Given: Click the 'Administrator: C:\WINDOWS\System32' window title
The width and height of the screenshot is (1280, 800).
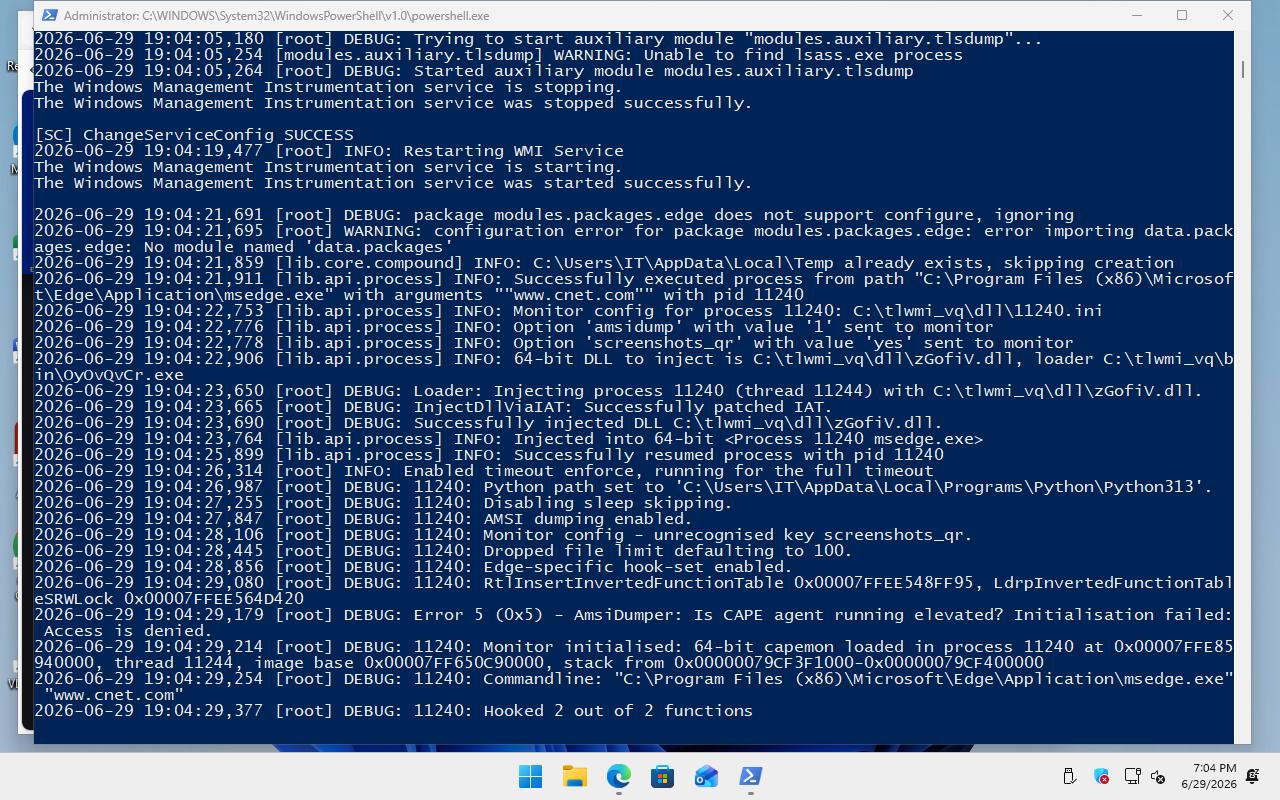Looking at the screenshot, I should [x=276, y=15].
